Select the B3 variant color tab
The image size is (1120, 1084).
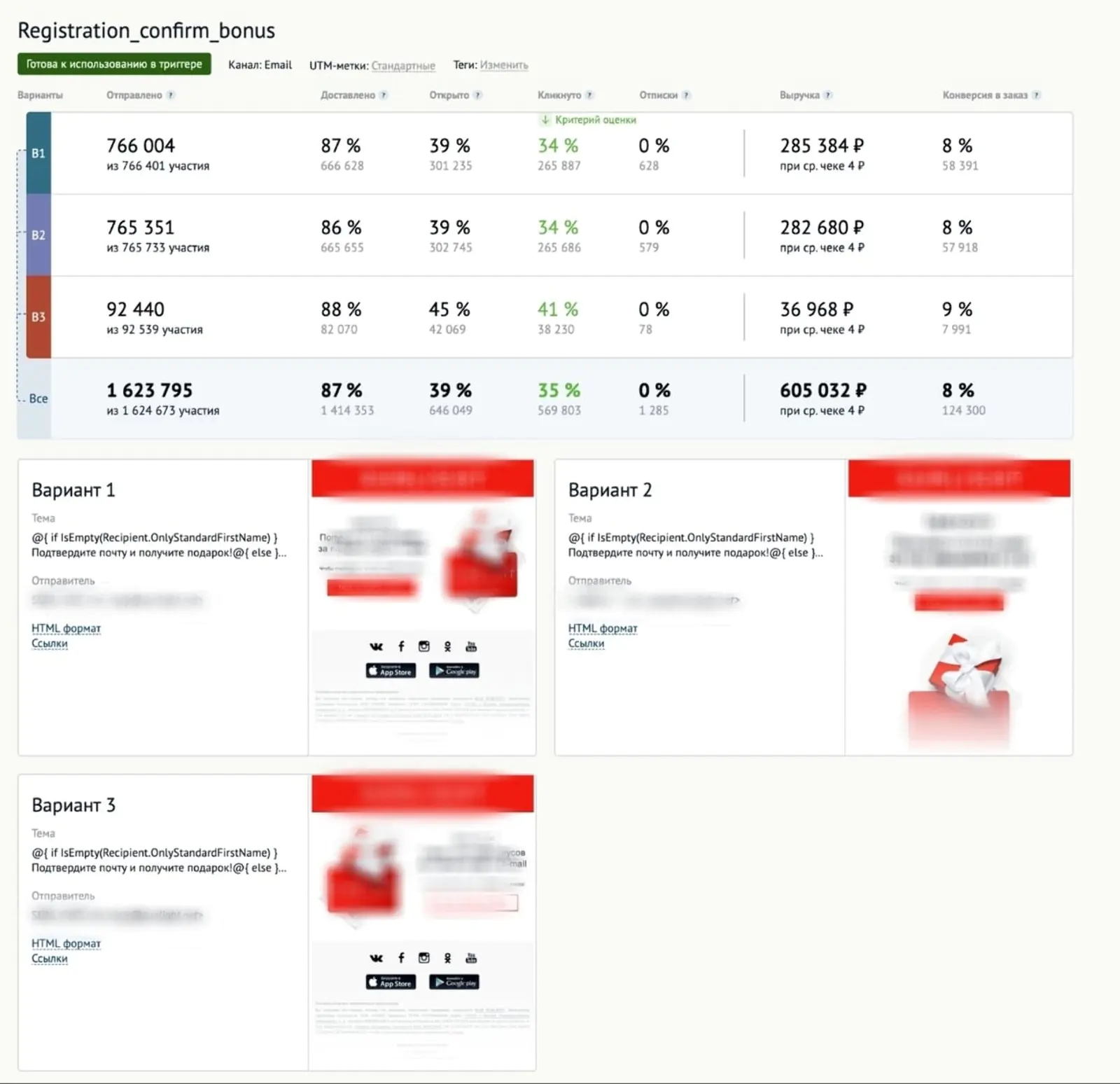tap(38, 317)
